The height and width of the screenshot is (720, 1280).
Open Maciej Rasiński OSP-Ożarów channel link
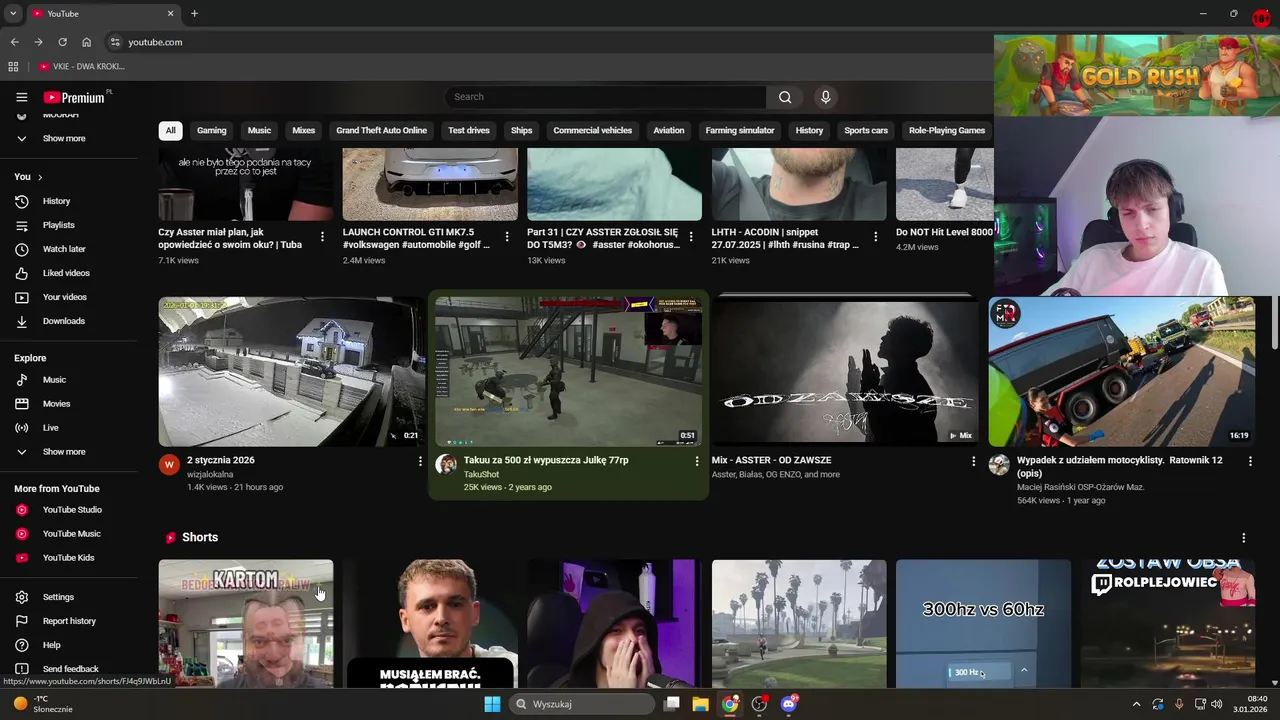click(1080, 487)
